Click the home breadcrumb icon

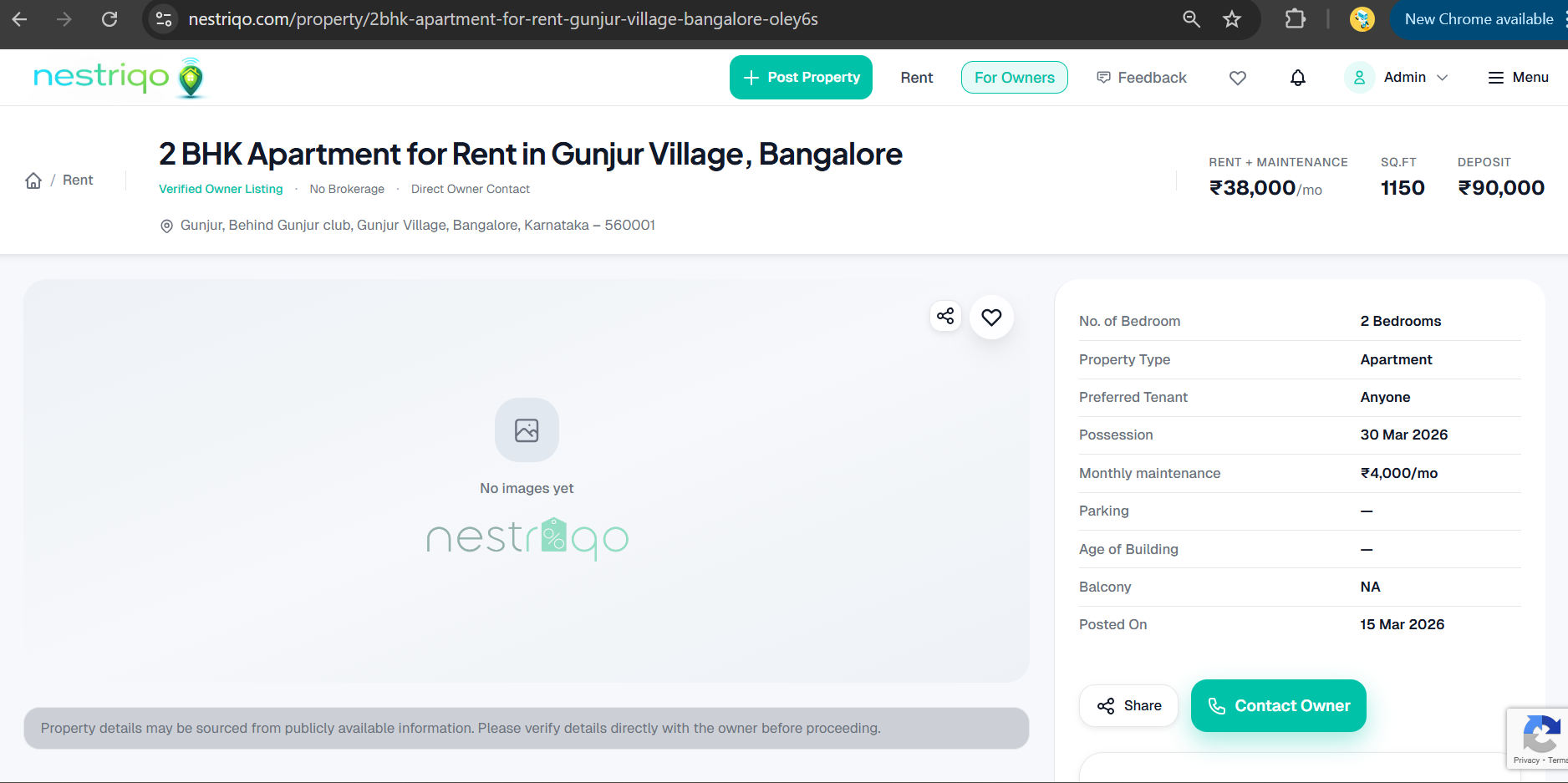point(33,180)
